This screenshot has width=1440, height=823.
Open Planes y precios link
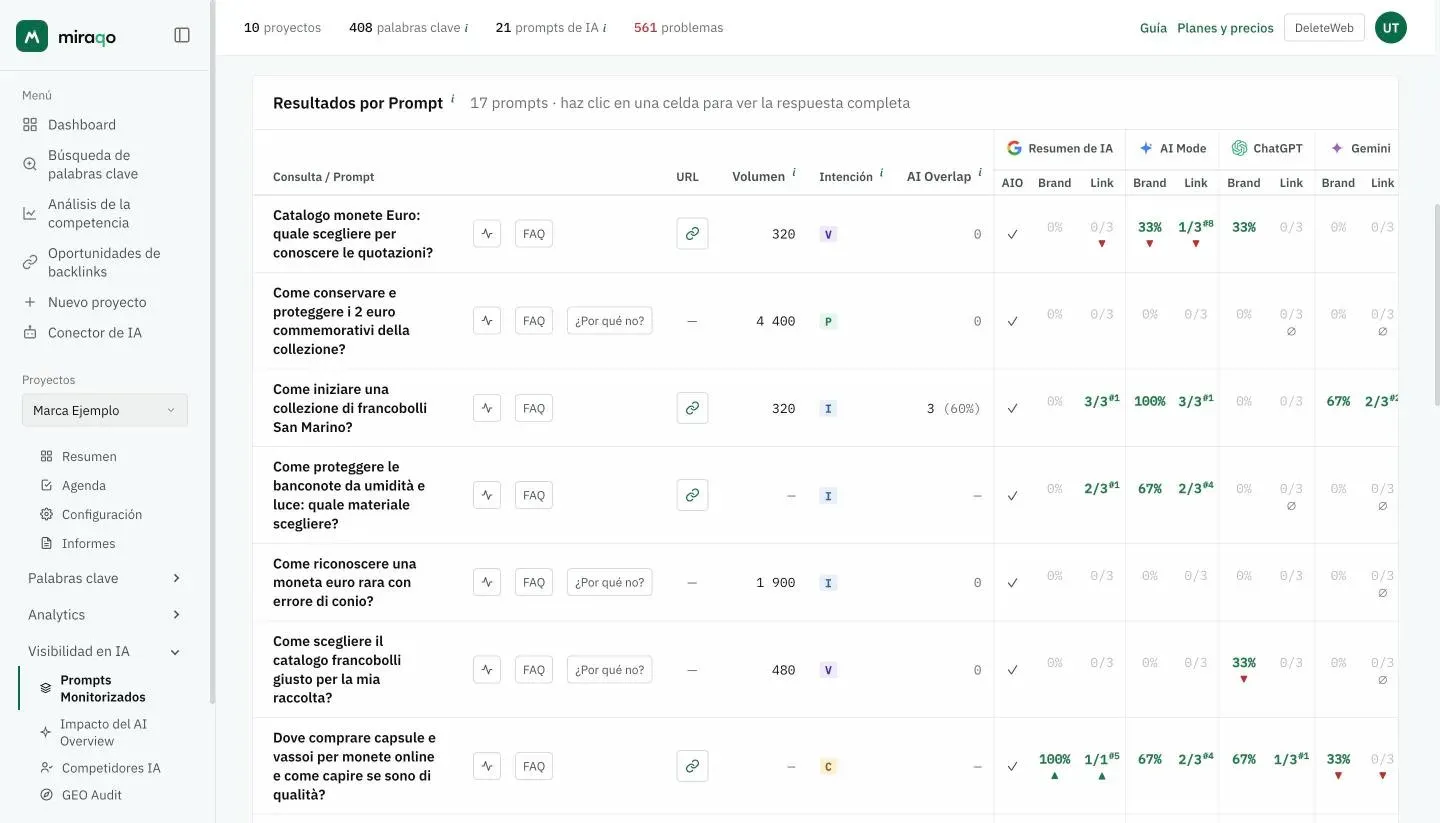coord(1225,28)
